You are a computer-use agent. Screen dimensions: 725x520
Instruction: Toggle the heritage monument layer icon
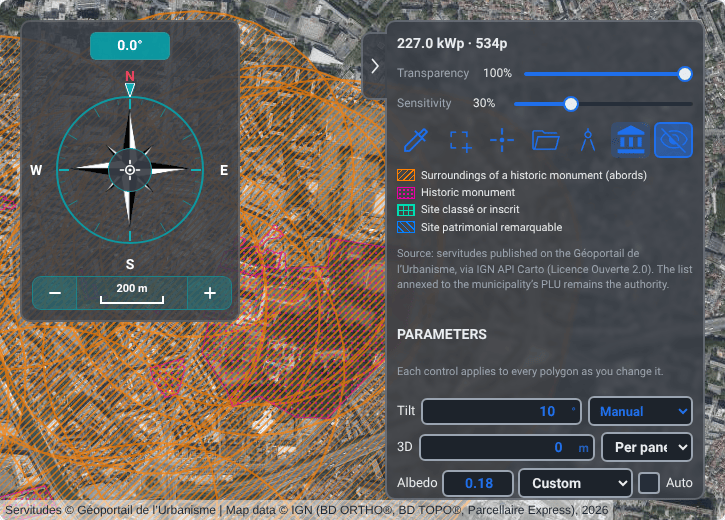click(x=631, y=141)
